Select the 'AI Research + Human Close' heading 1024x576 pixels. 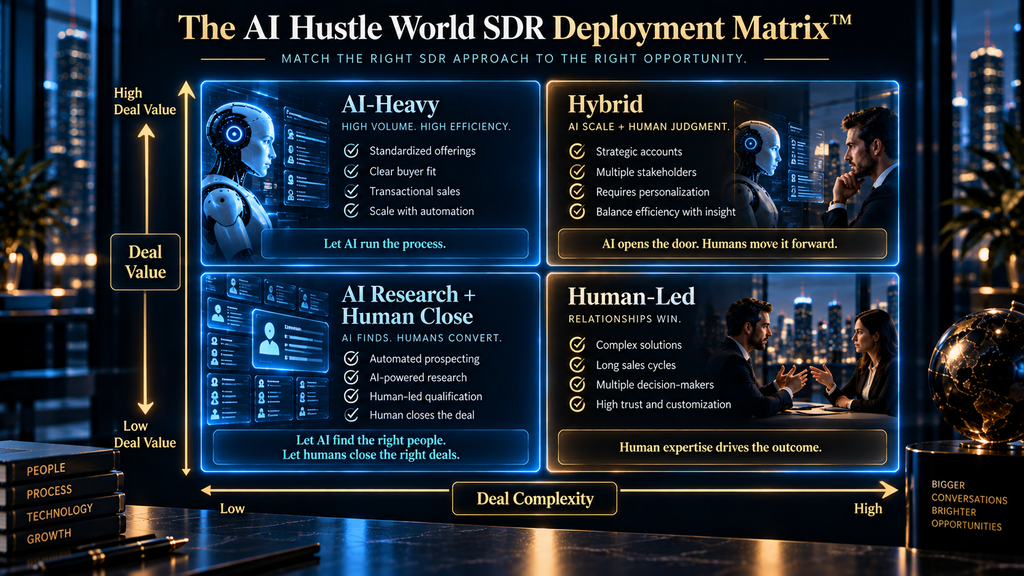(408, 305)
